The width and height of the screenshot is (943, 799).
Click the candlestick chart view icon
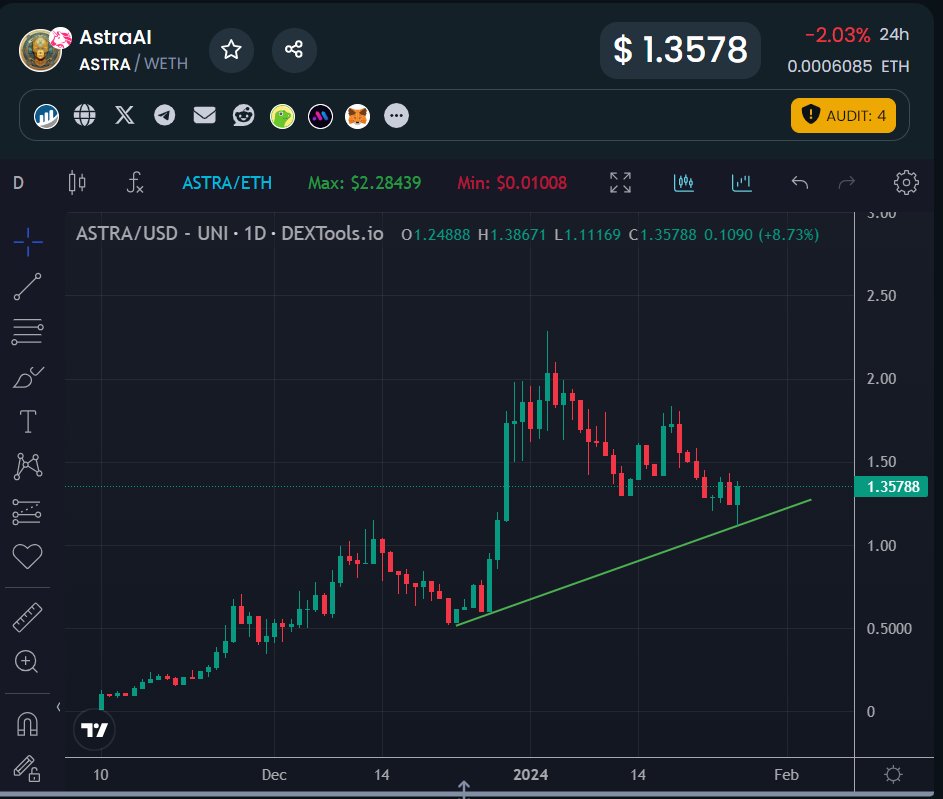[x=683, y=182]
